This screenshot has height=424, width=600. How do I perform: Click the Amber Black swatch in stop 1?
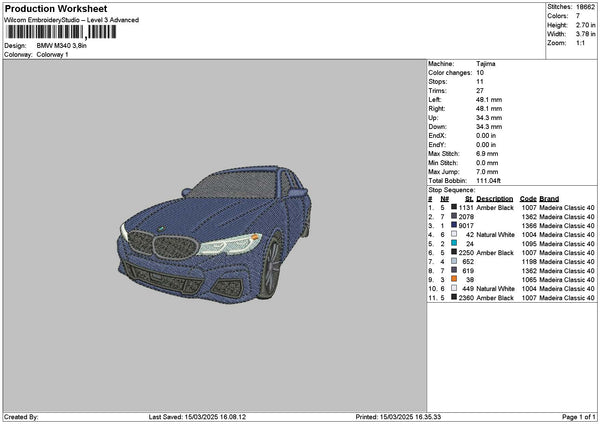point(455,207)
